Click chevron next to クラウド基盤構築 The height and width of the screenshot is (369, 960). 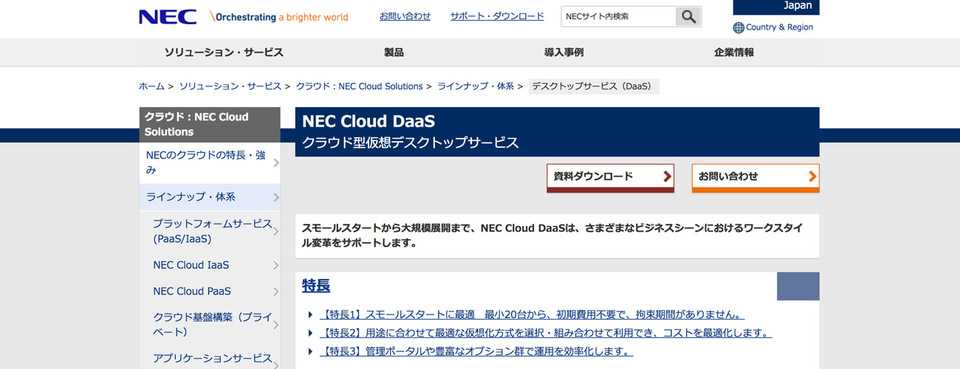tap(276, 325)
